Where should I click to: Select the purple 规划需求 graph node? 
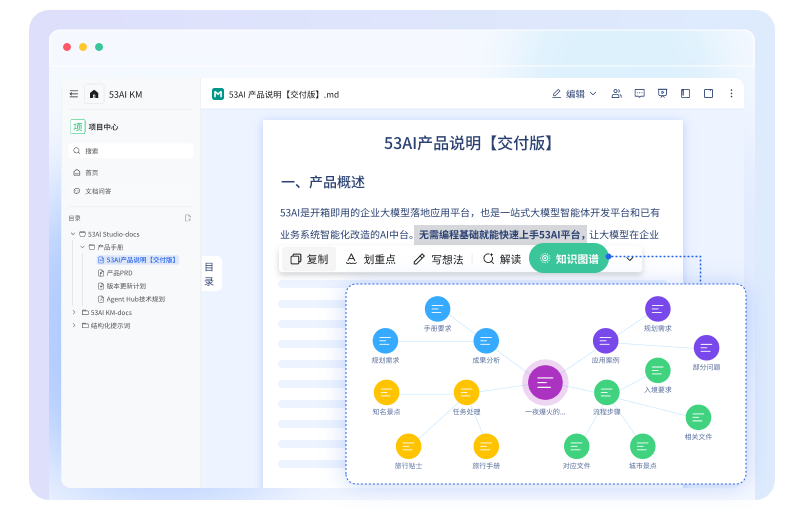pos(658,309)
